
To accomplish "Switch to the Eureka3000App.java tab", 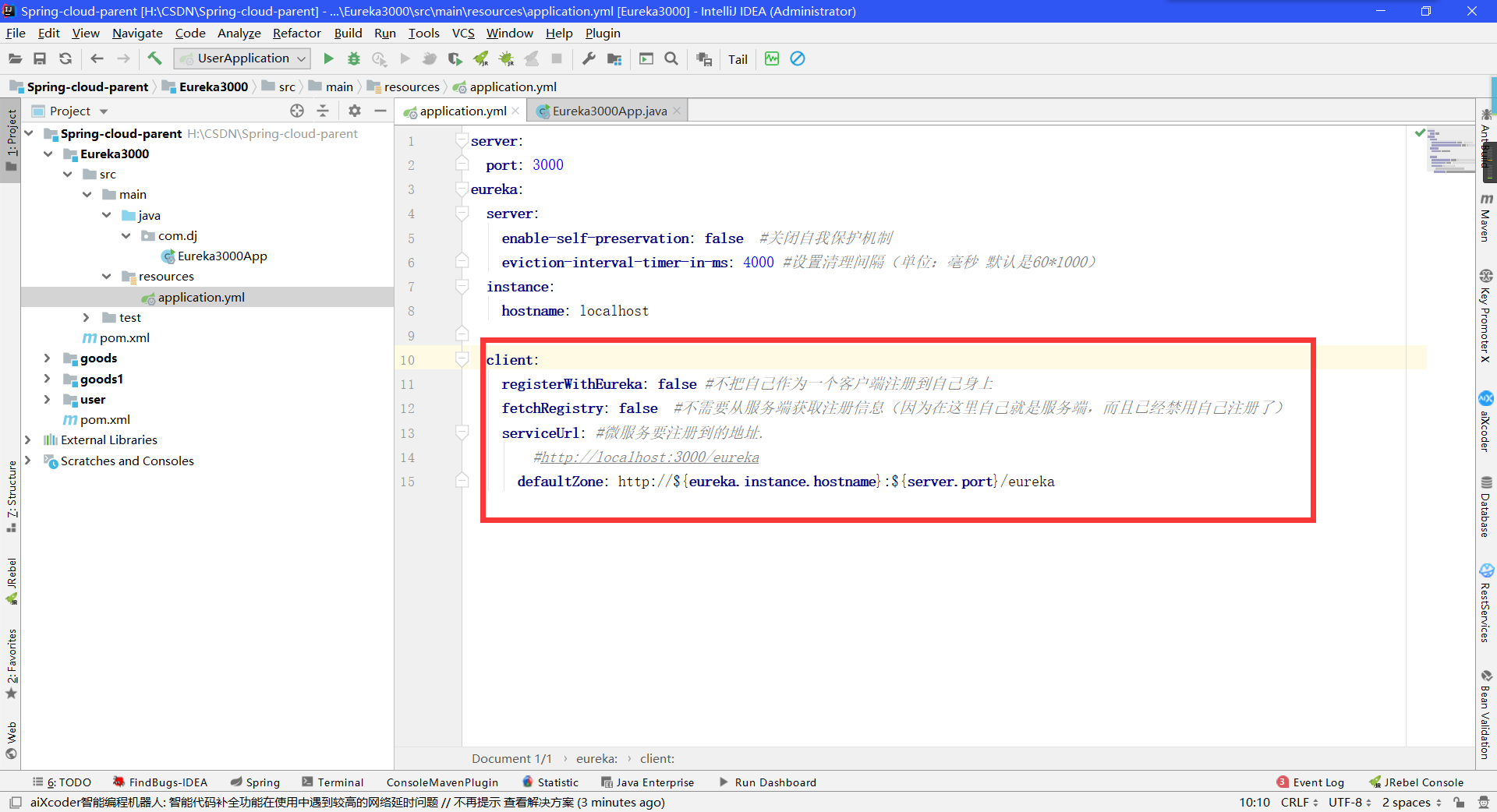I will (608, 111).
